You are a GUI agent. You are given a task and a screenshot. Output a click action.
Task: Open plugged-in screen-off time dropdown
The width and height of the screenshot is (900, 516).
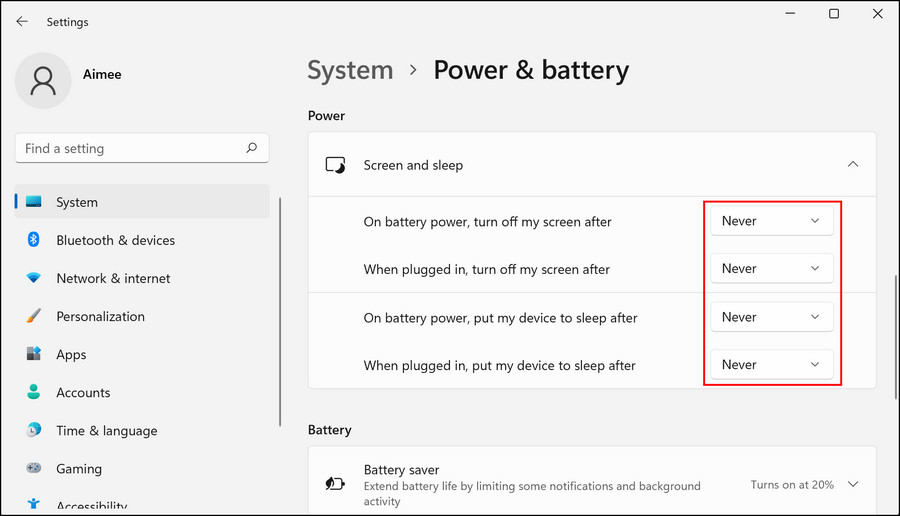[x=771, y=269]
